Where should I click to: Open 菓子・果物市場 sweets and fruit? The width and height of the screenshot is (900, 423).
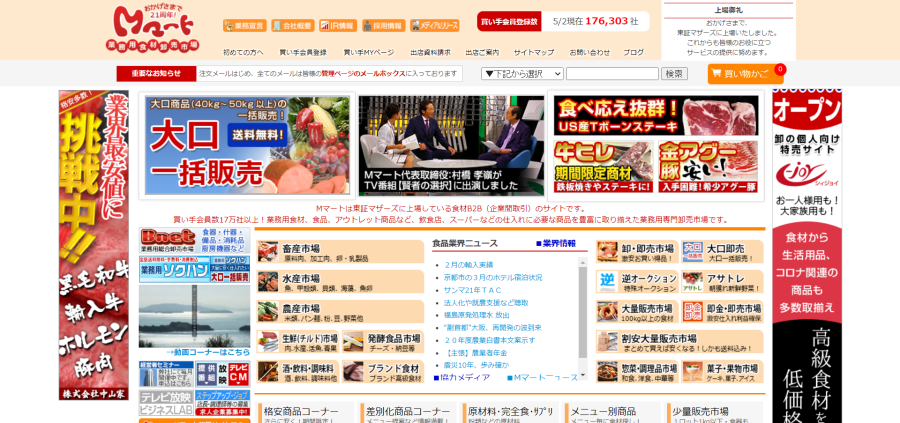(x=722, y=371)
